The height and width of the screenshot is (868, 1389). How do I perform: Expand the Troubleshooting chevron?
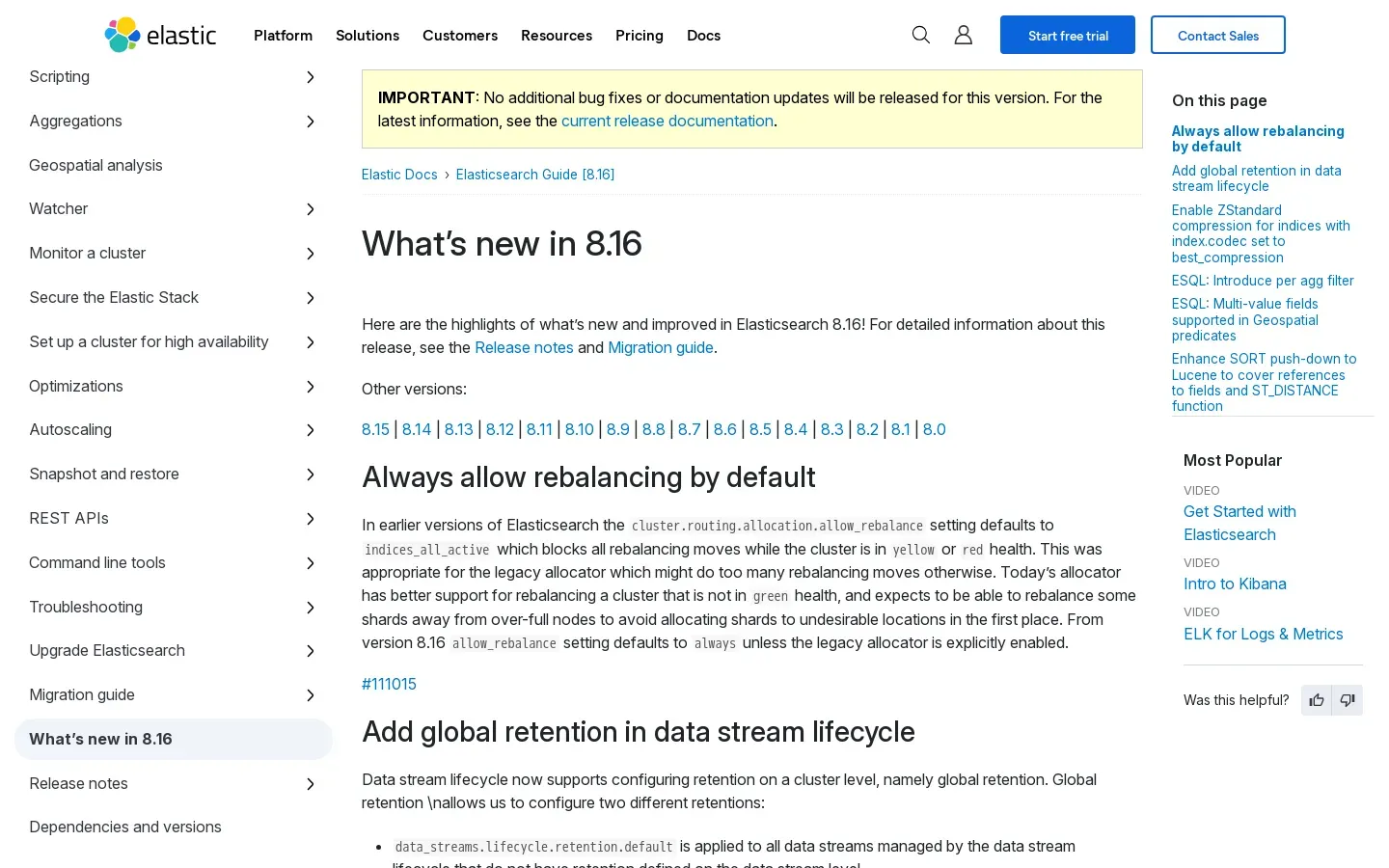[311, 608]
